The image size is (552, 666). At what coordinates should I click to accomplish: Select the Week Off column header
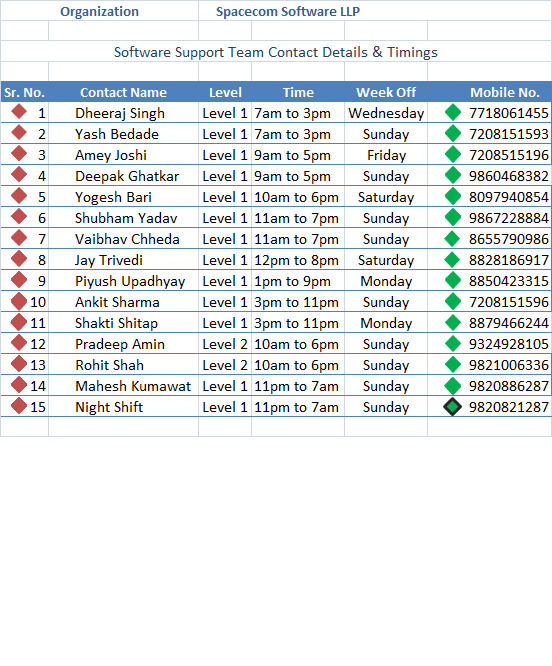386,92
